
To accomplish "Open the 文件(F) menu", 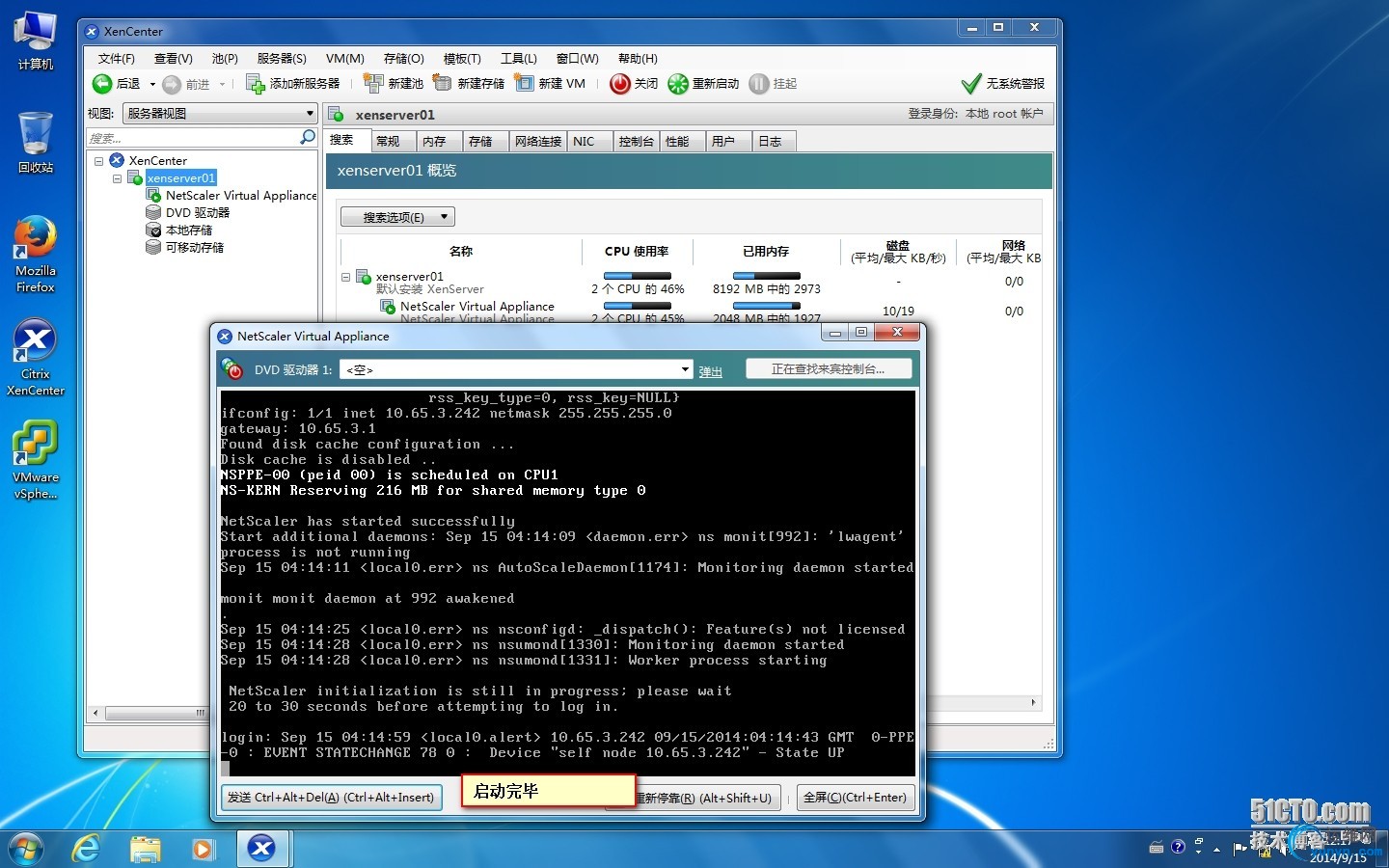I will pos(116,59).
